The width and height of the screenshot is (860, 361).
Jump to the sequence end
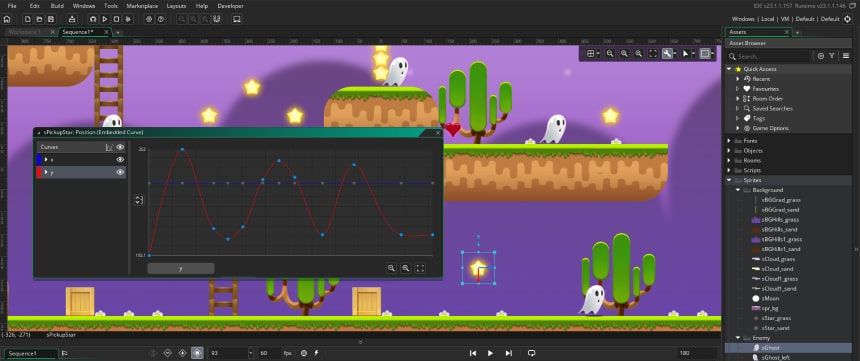pos(508,353)
